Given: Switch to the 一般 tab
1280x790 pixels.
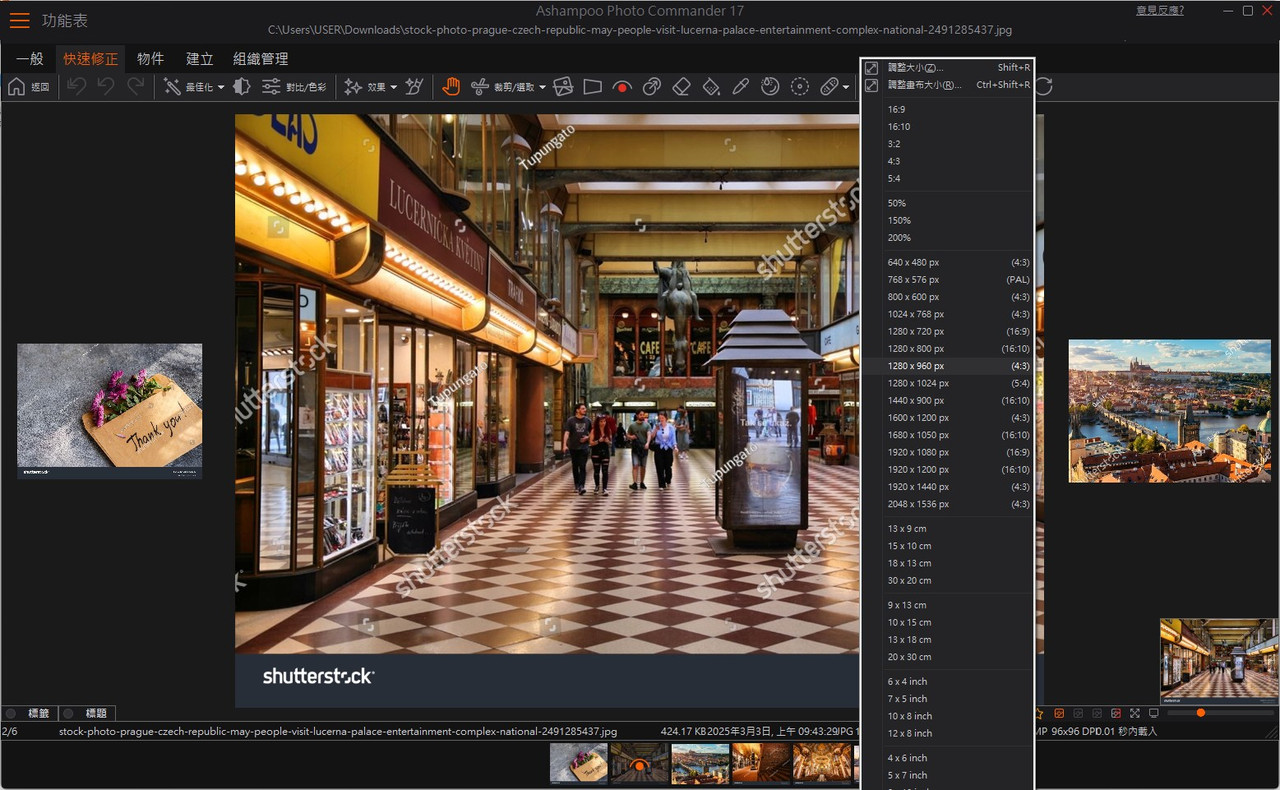Looking at the screenshot, I should tap(30, 59).
